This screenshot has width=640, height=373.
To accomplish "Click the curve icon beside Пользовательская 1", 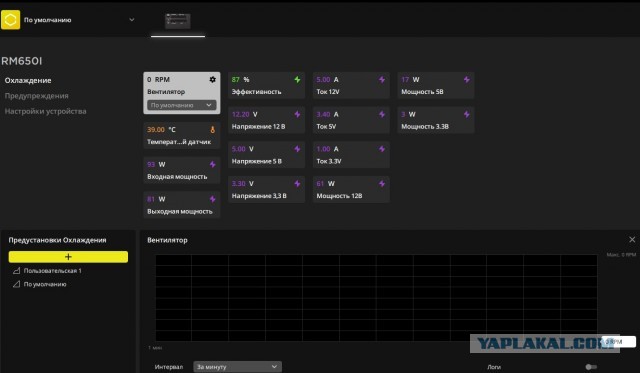I will pos(16,271).
